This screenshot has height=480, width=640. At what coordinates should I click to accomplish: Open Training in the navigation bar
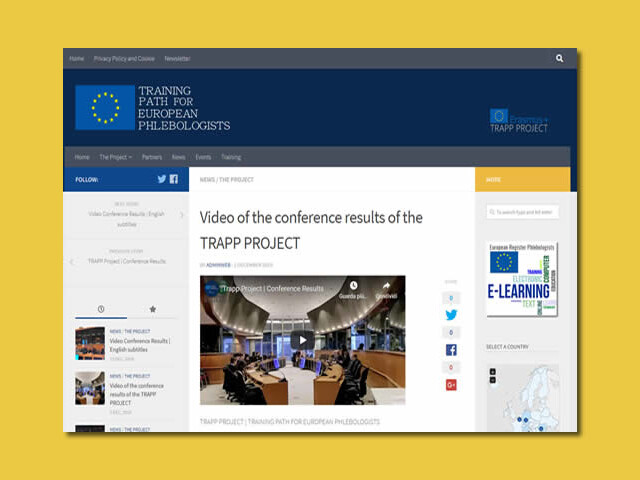[231, 157]
